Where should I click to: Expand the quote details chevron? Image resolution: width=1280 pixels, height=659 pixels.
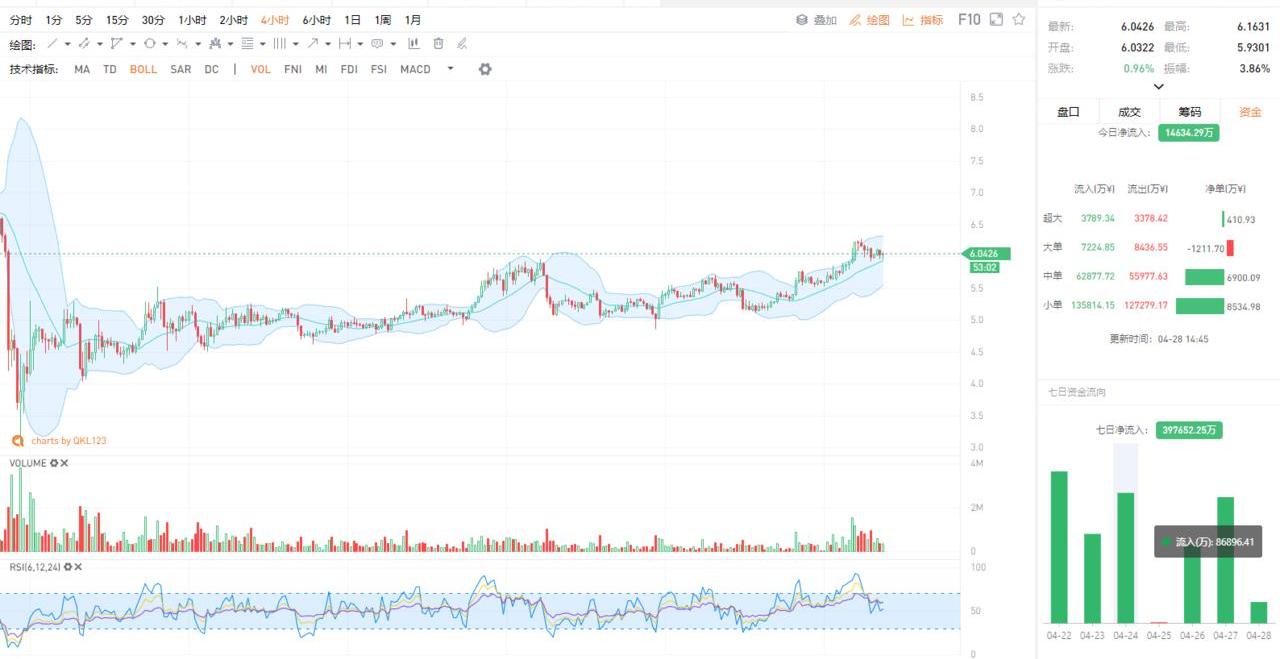click(1158, 87)
